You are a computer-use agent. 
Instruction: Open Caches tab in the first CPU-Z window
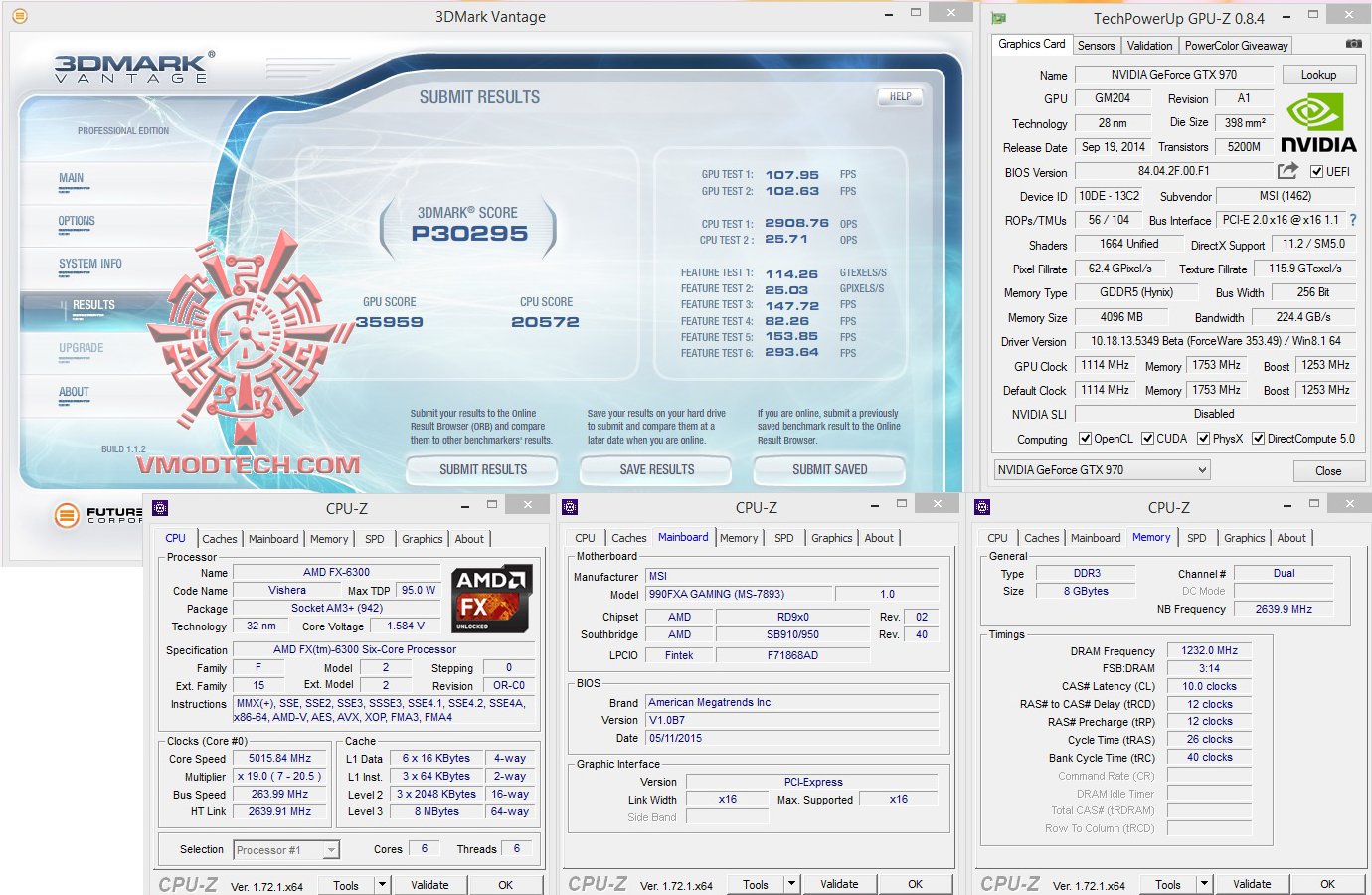pos(220,539)
